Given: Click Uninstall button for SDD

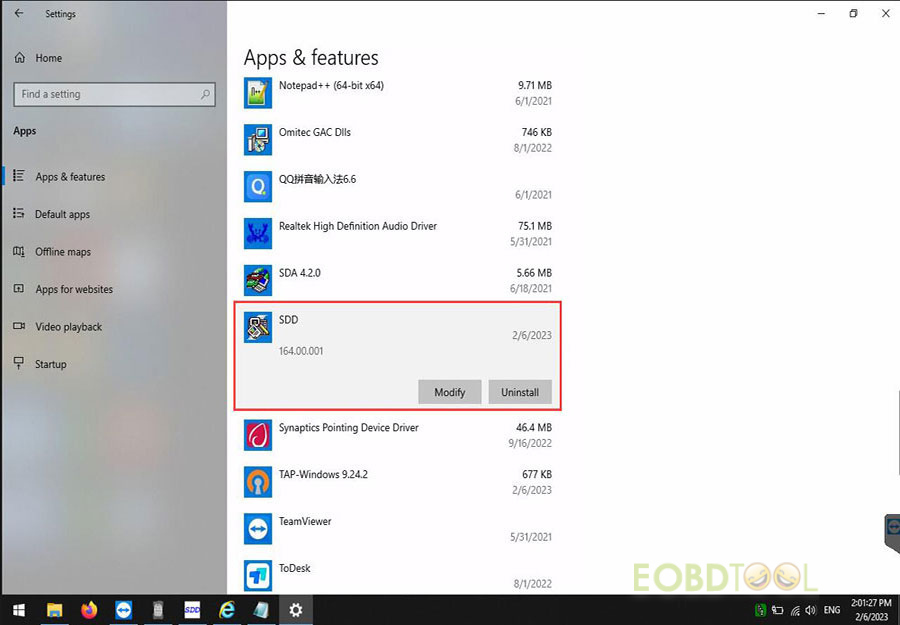Looking at the screenshot, I should 520,392.
